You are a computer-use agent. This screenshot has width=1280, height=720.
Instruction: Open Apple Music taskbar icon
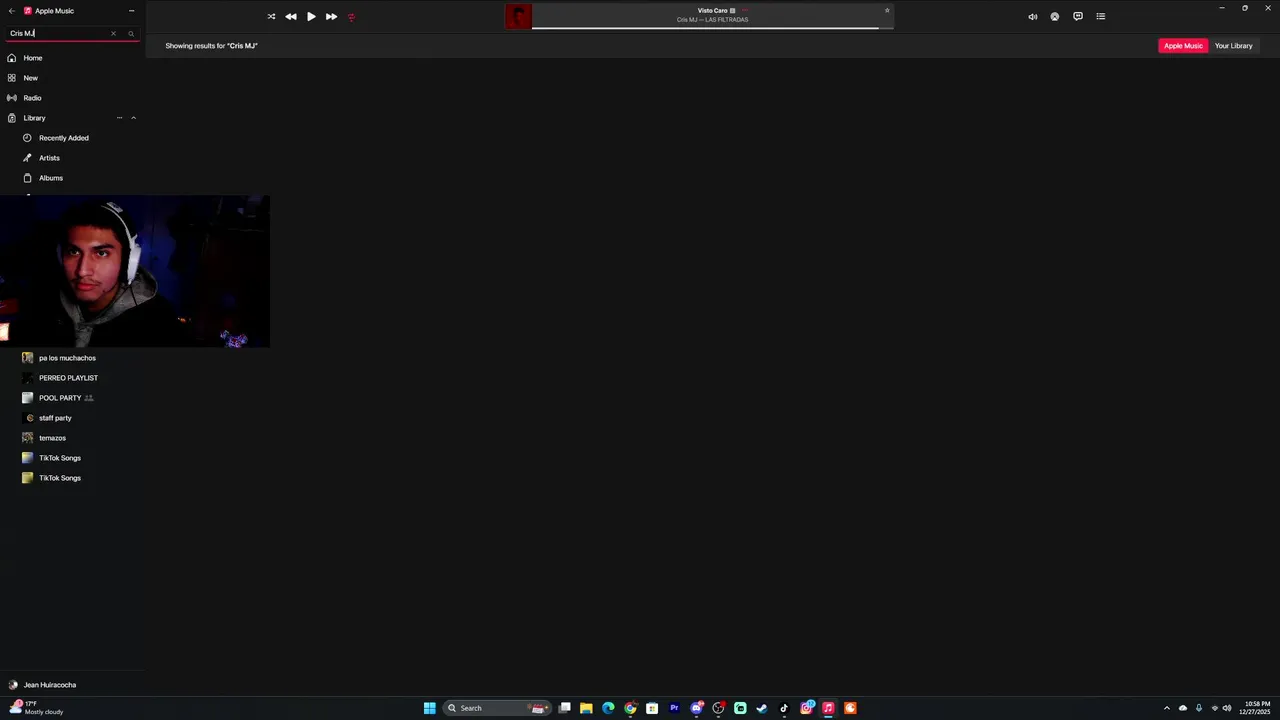pos(828,708)
